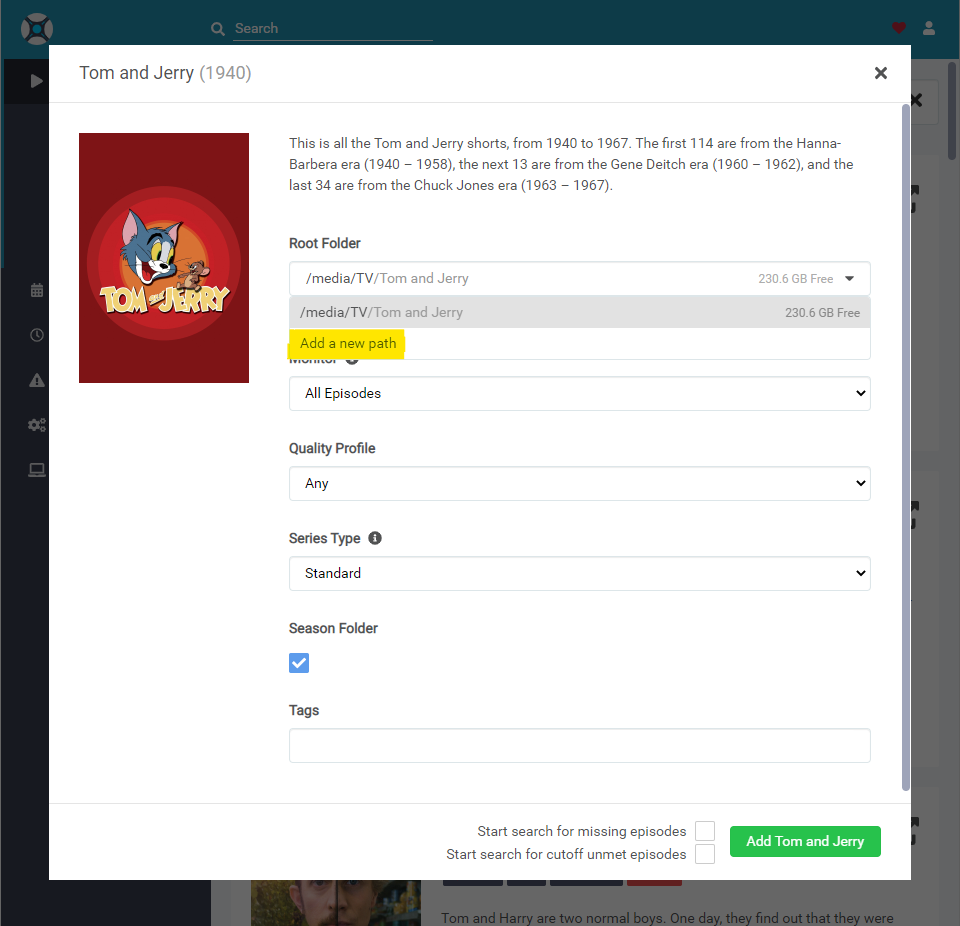Open Calendar from the sidebar icon
The image size is (960, 926).
click(37, 290)
